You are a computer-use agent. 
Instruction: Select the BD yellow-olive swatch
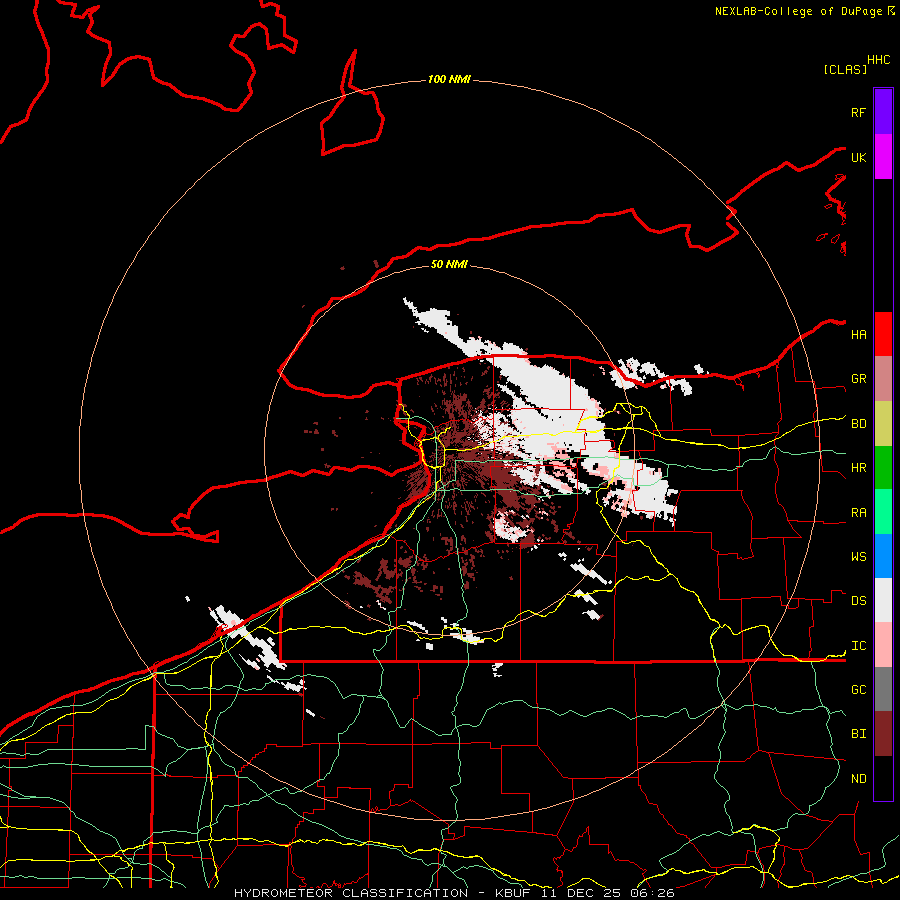(x=883, y=424)
